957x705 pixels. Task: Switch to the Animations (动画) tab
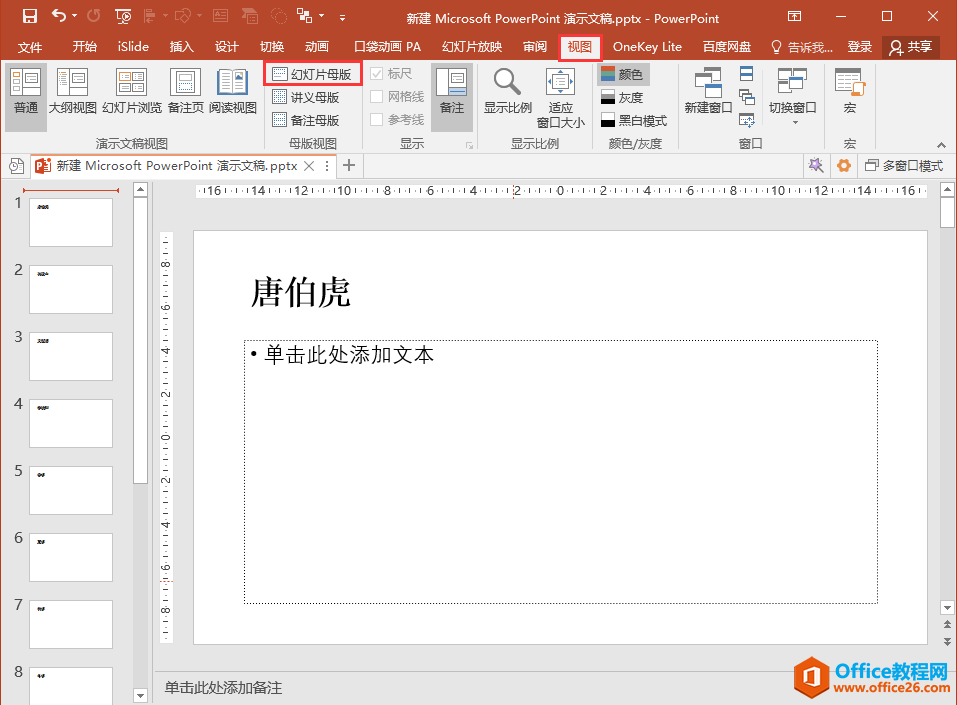pyautogui.click(x=316, y=47)
